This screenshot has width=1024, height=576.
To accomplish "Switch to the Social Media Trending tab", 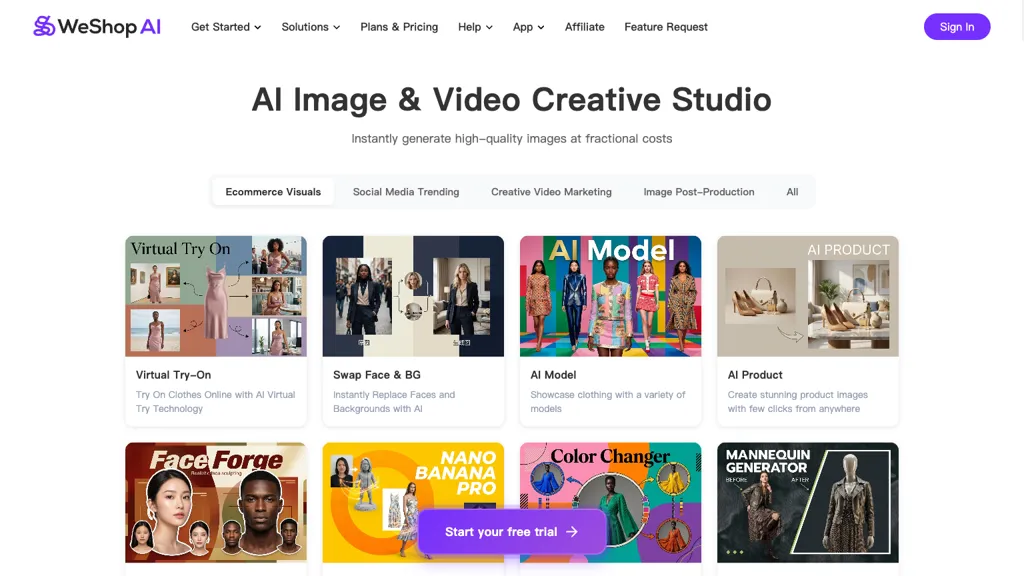I will (x=405, y=191).
